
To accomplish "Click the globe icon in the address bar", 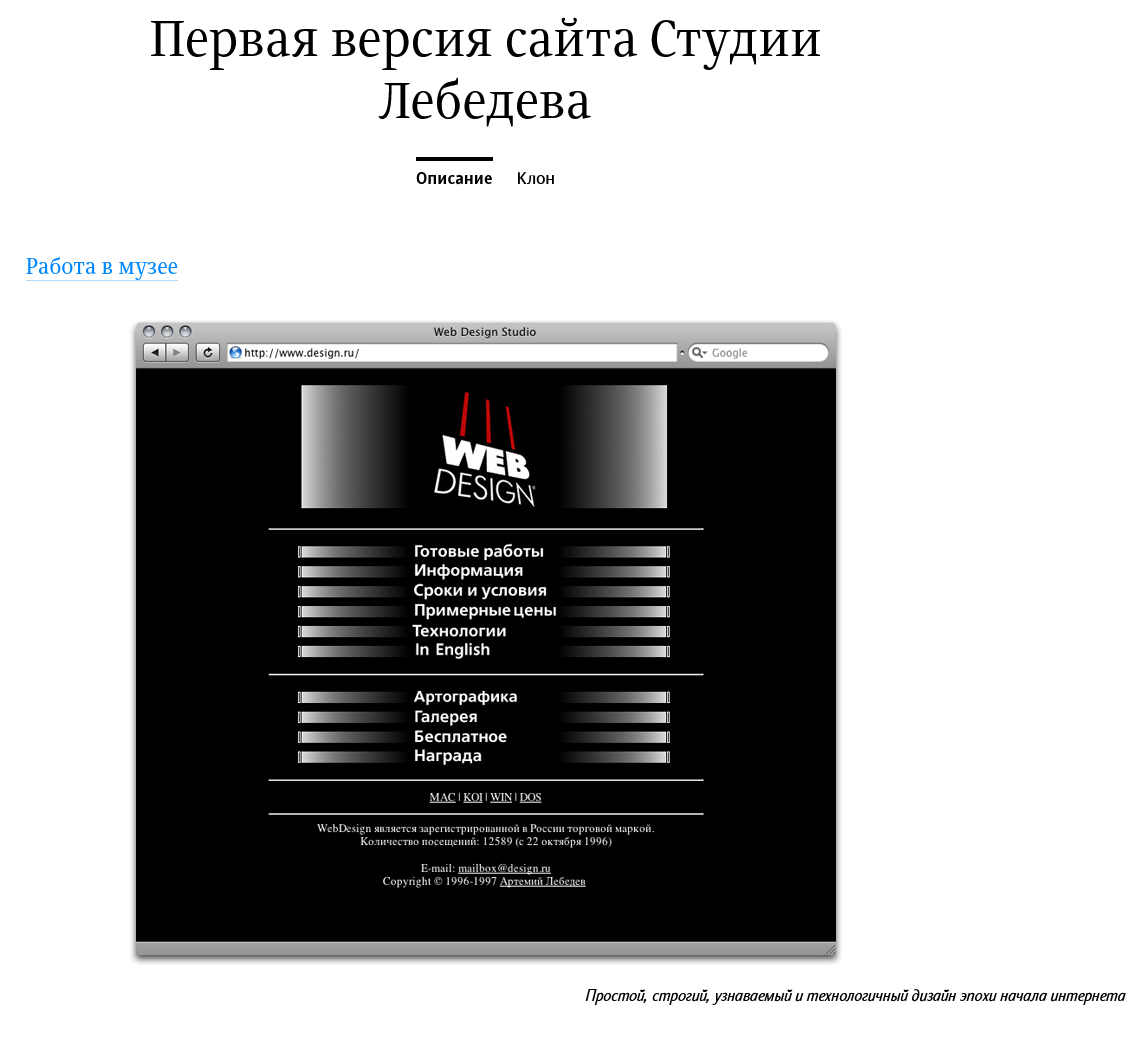I will click(x=235, y=353).
